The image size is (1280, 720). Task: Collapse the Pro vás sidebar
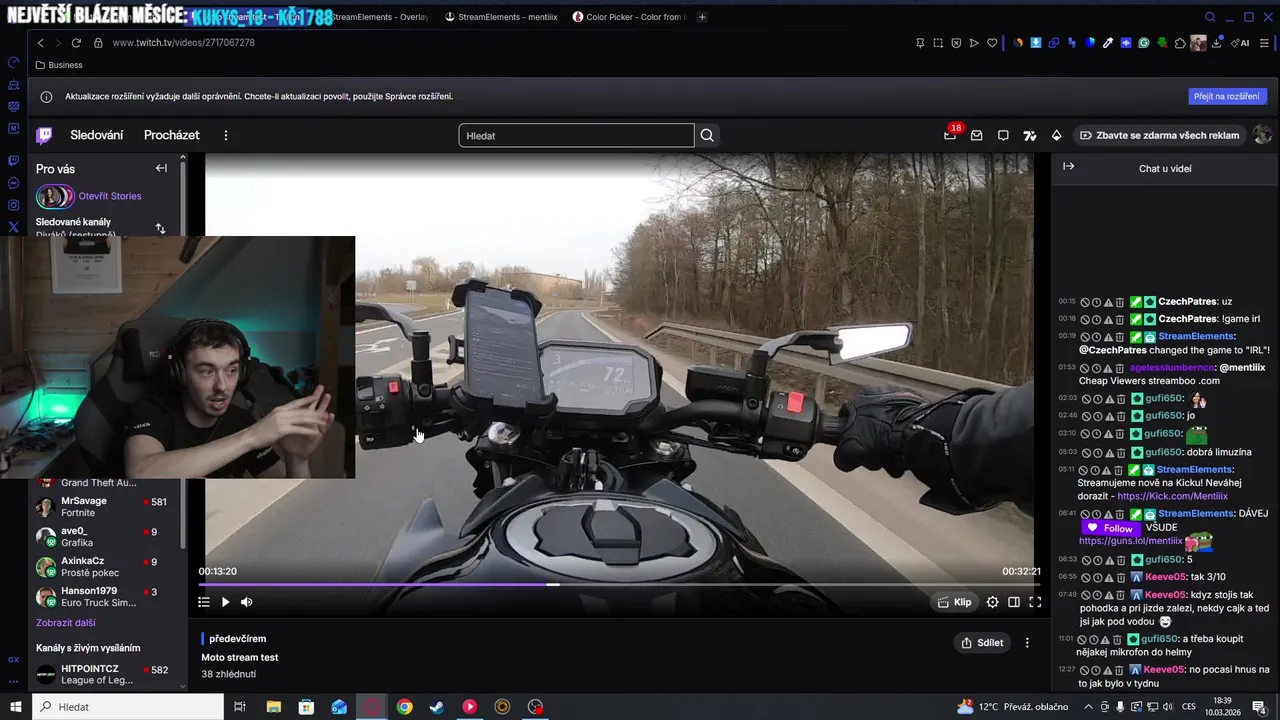pyautogui.click(x=161, y=168)
